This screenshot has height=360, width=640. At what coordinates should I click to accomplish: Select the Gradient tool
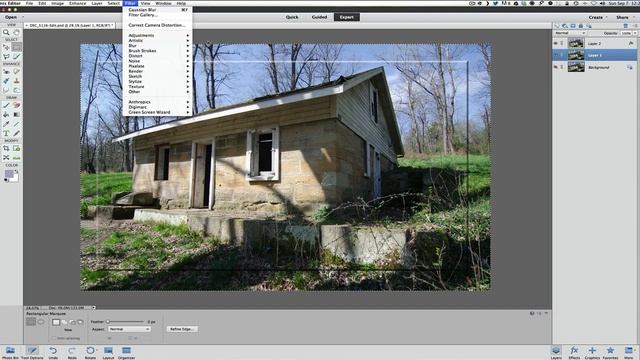click(17, 115)
